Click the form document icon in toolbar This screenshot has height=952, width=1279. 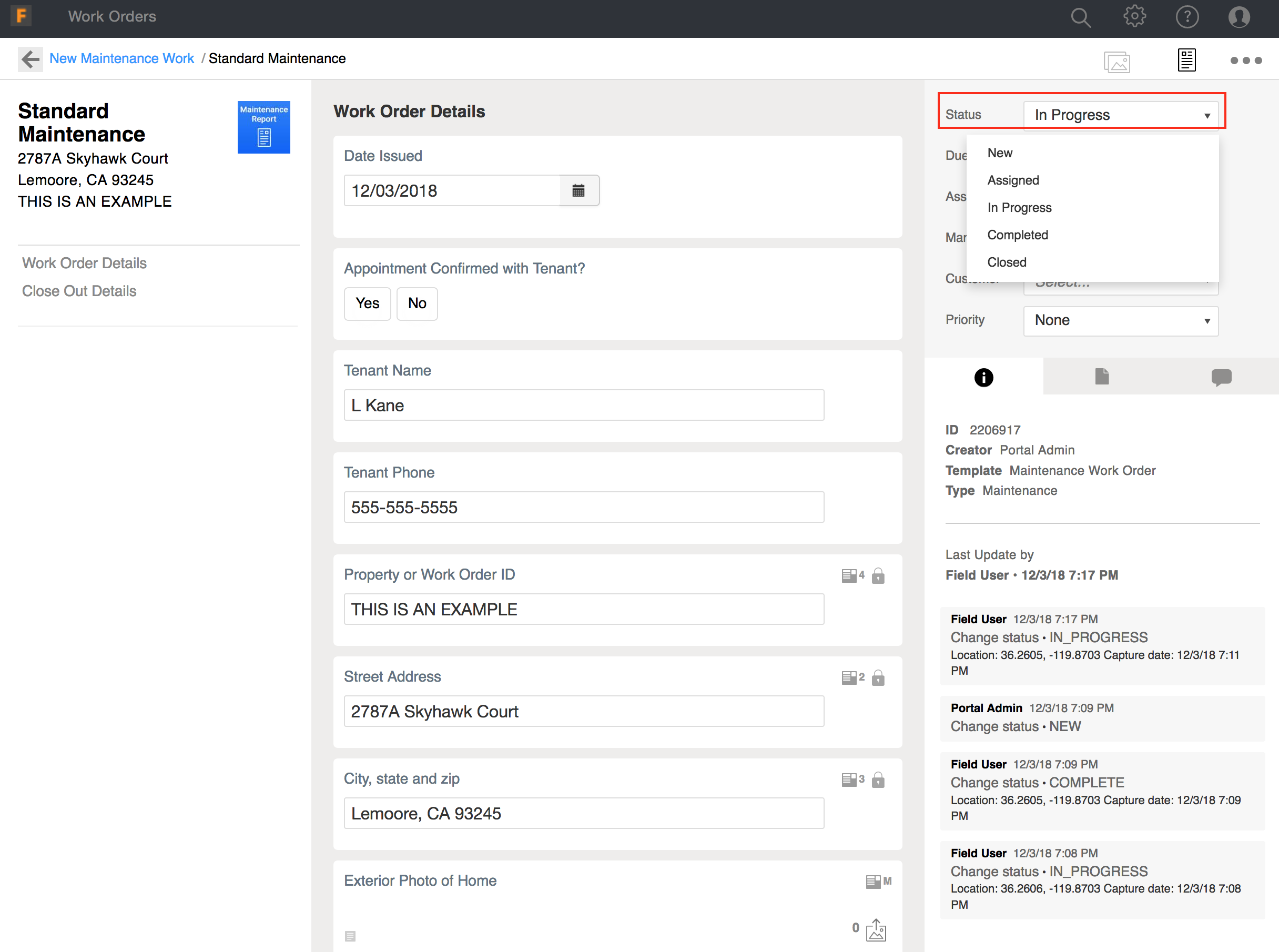[x=1186, y=60]
